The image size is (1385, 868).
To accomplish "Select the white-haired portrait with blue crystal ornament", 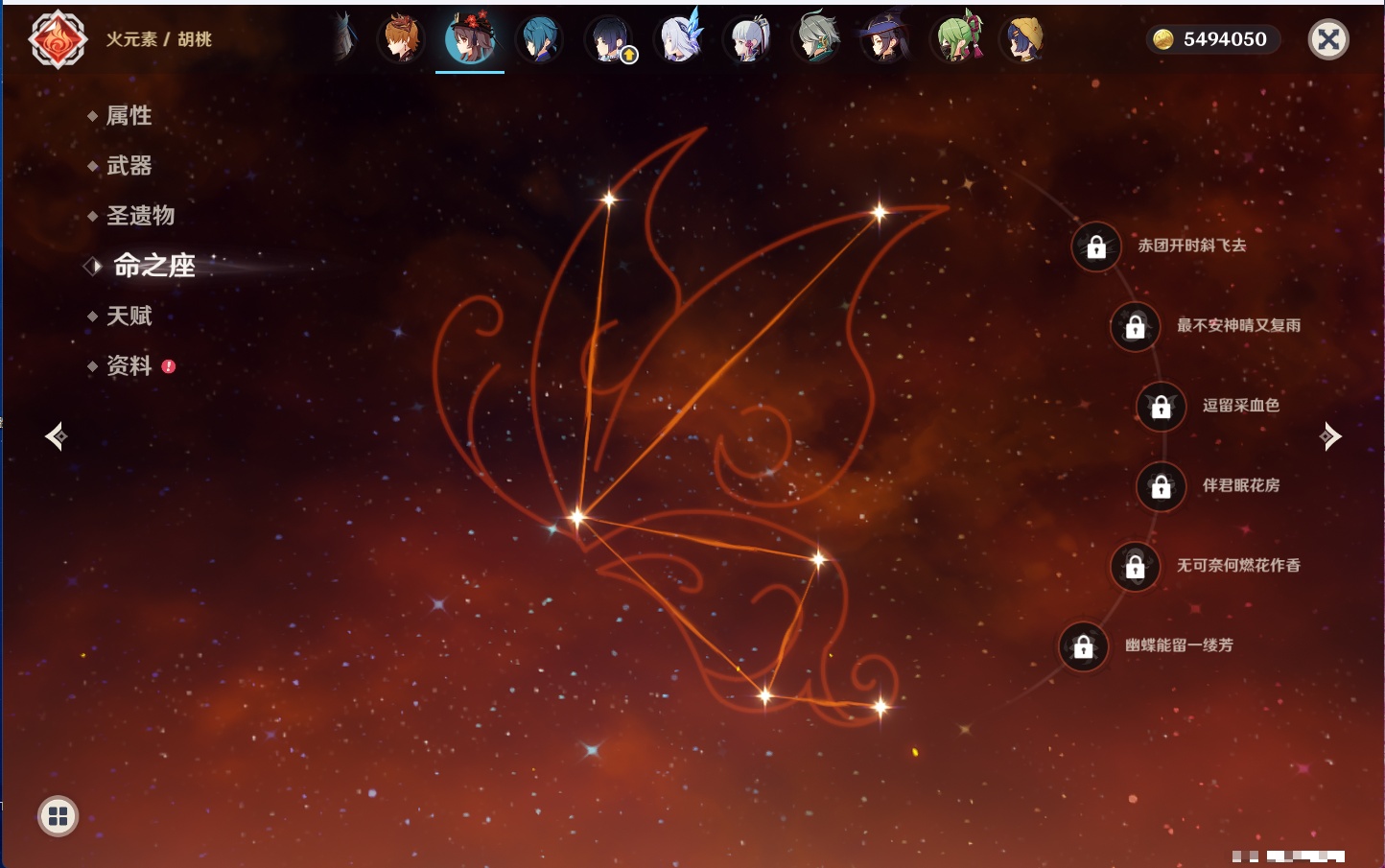I will (x=679, y=39).
